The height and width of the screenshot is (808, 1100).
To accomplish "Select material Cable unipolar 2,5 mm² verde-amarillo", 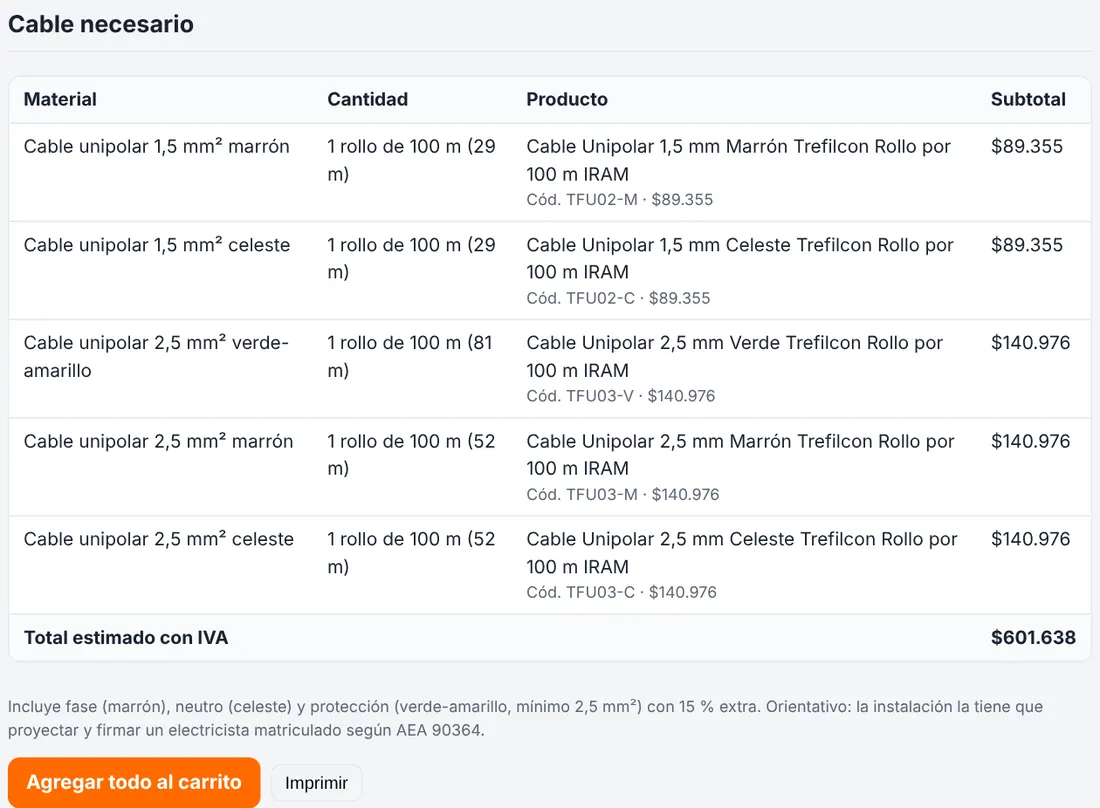I will 156,356.
